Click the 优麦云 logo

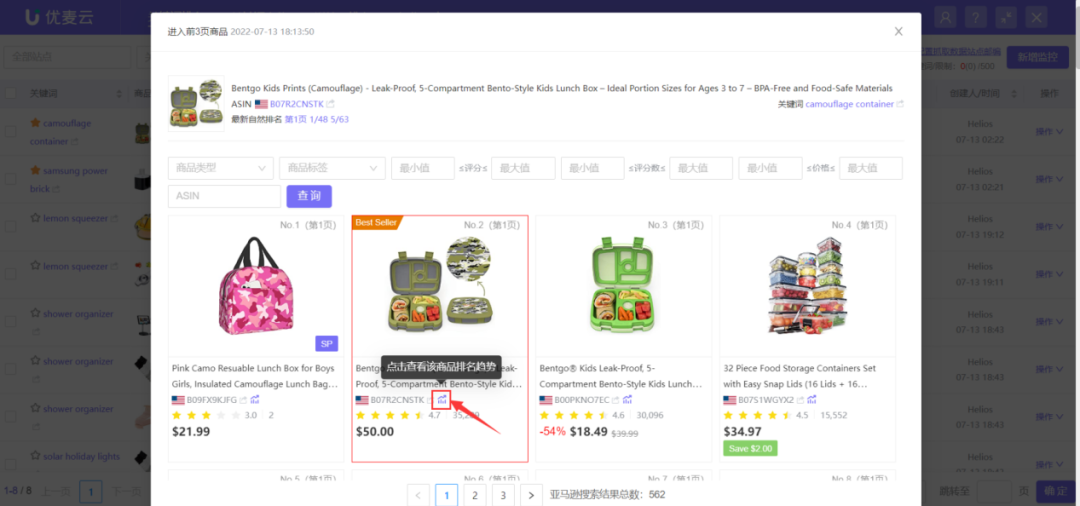pos(59,17)
